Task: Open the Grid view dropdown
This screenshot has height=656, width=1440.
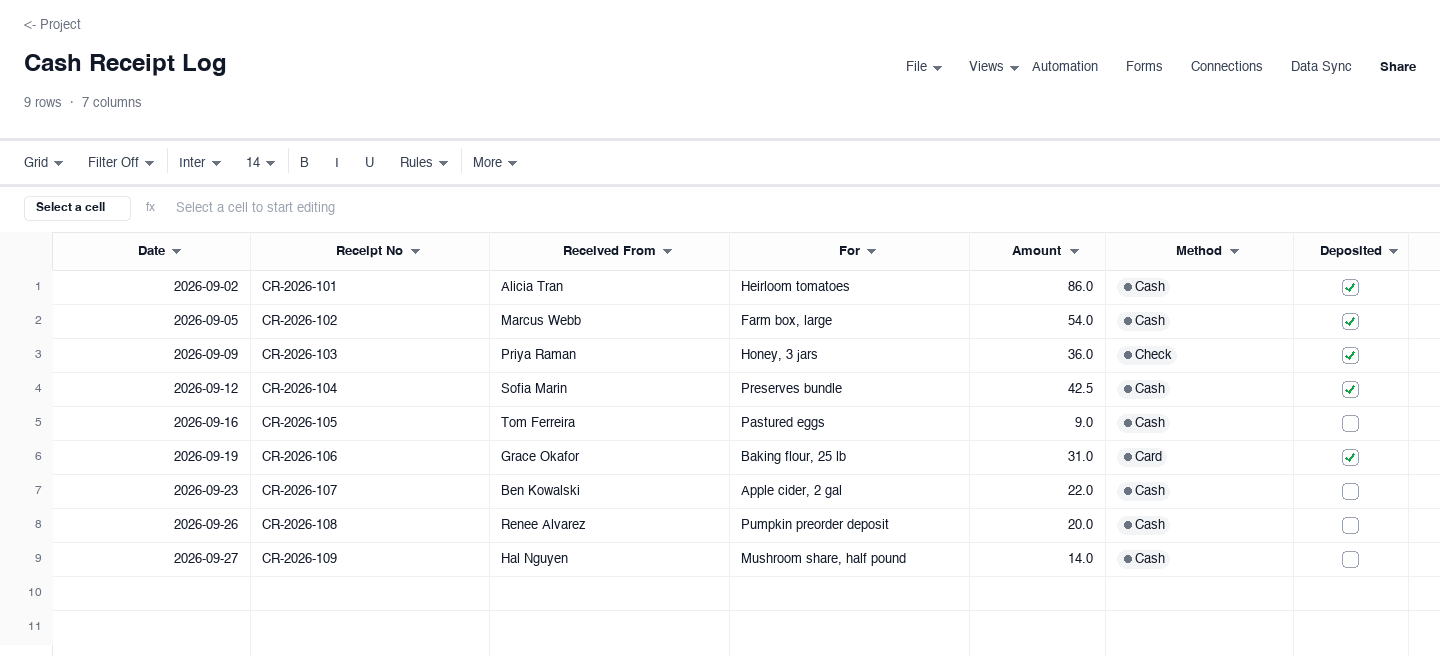Action: [44, 162]
